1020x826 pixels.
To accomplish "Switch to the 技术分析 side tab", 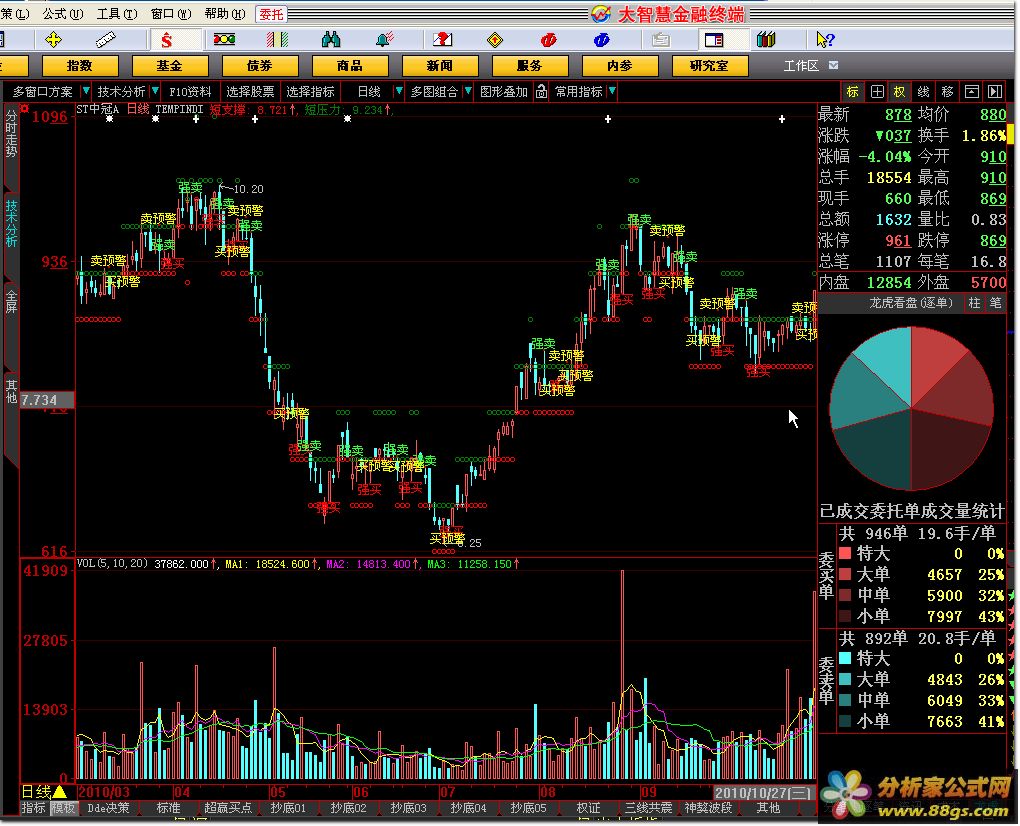I will point(11,223).
